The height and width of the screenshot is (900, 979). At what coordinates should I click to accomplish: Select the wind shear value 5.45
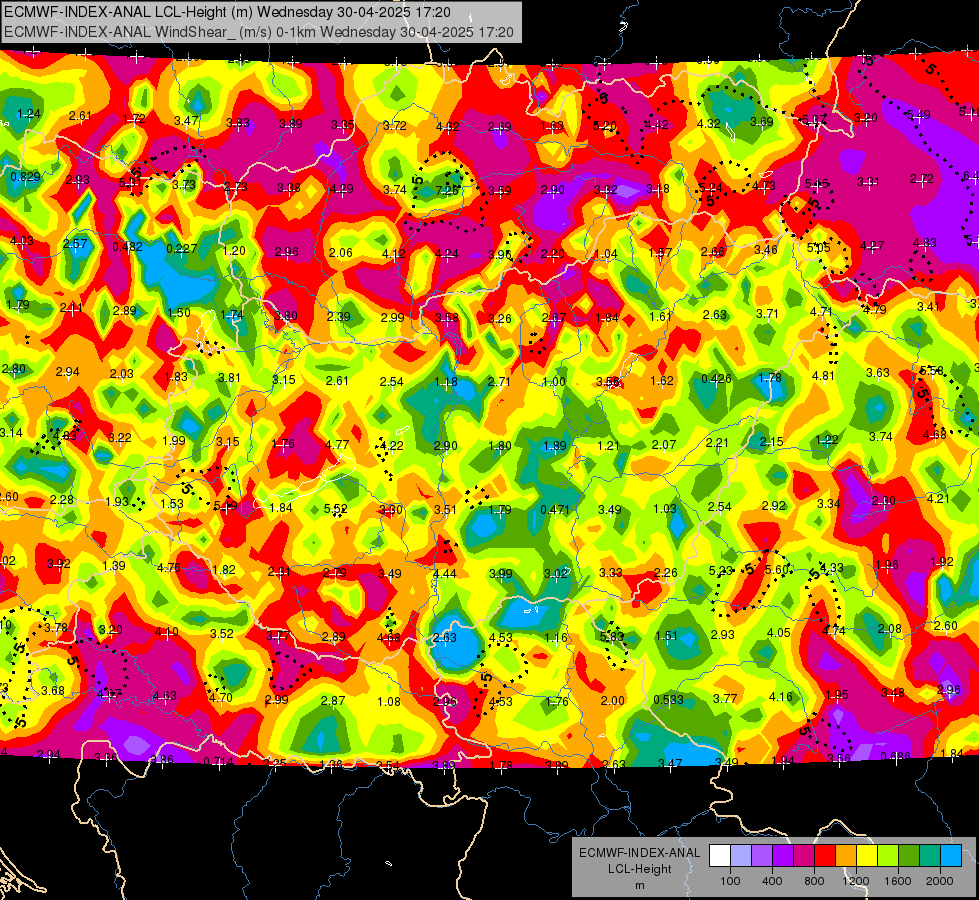pos(817,184)
